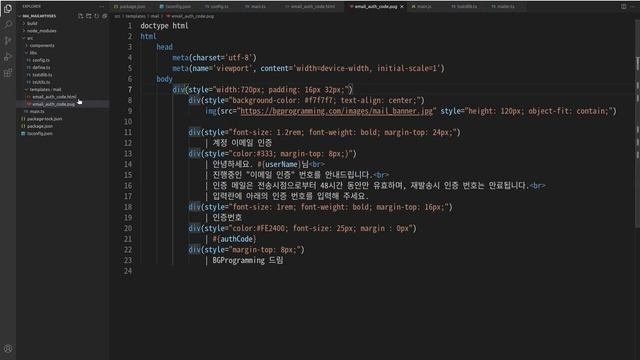This screenshot has height=360, width=640.
Task: Close the email_auth_code.pug tab
Action: coord(402,7)
